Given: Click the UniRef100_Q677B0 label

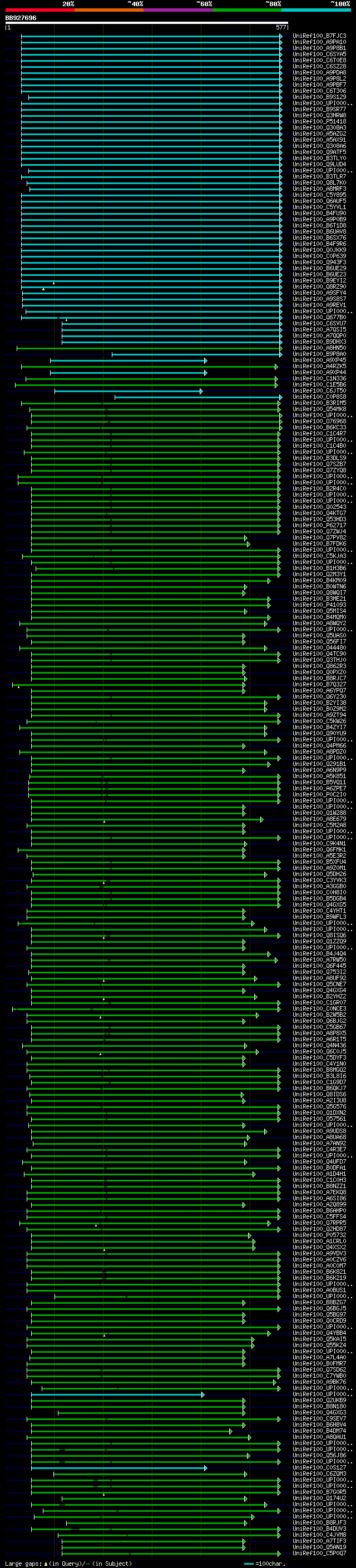Looking at the screenshot, I should (x=319, y=317).
